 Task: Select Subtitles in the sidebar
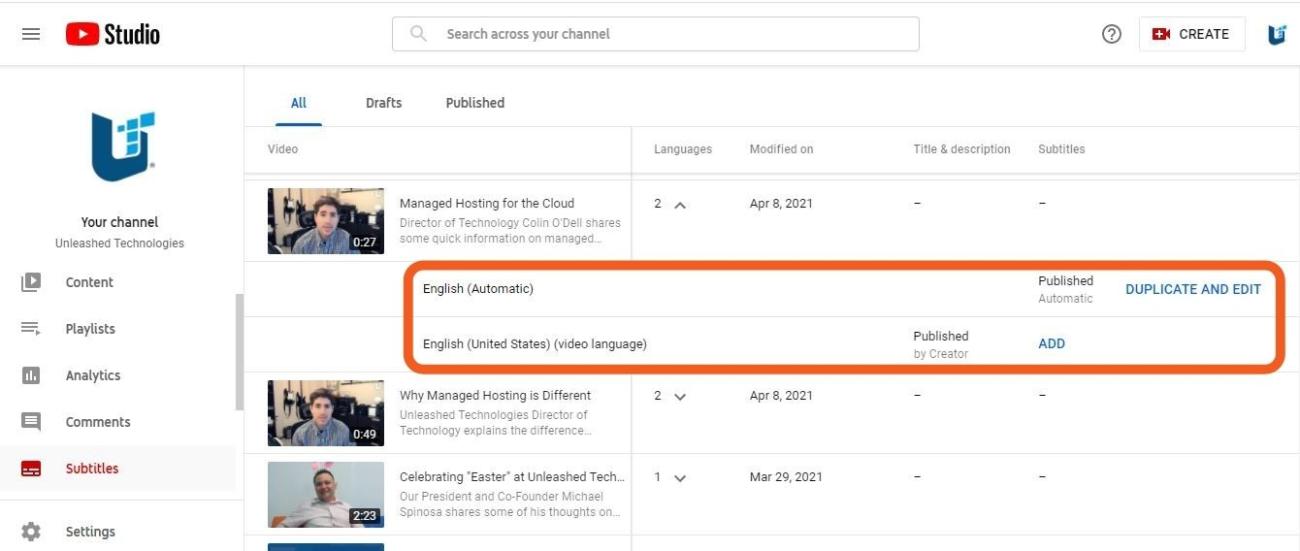pos(91,468)
